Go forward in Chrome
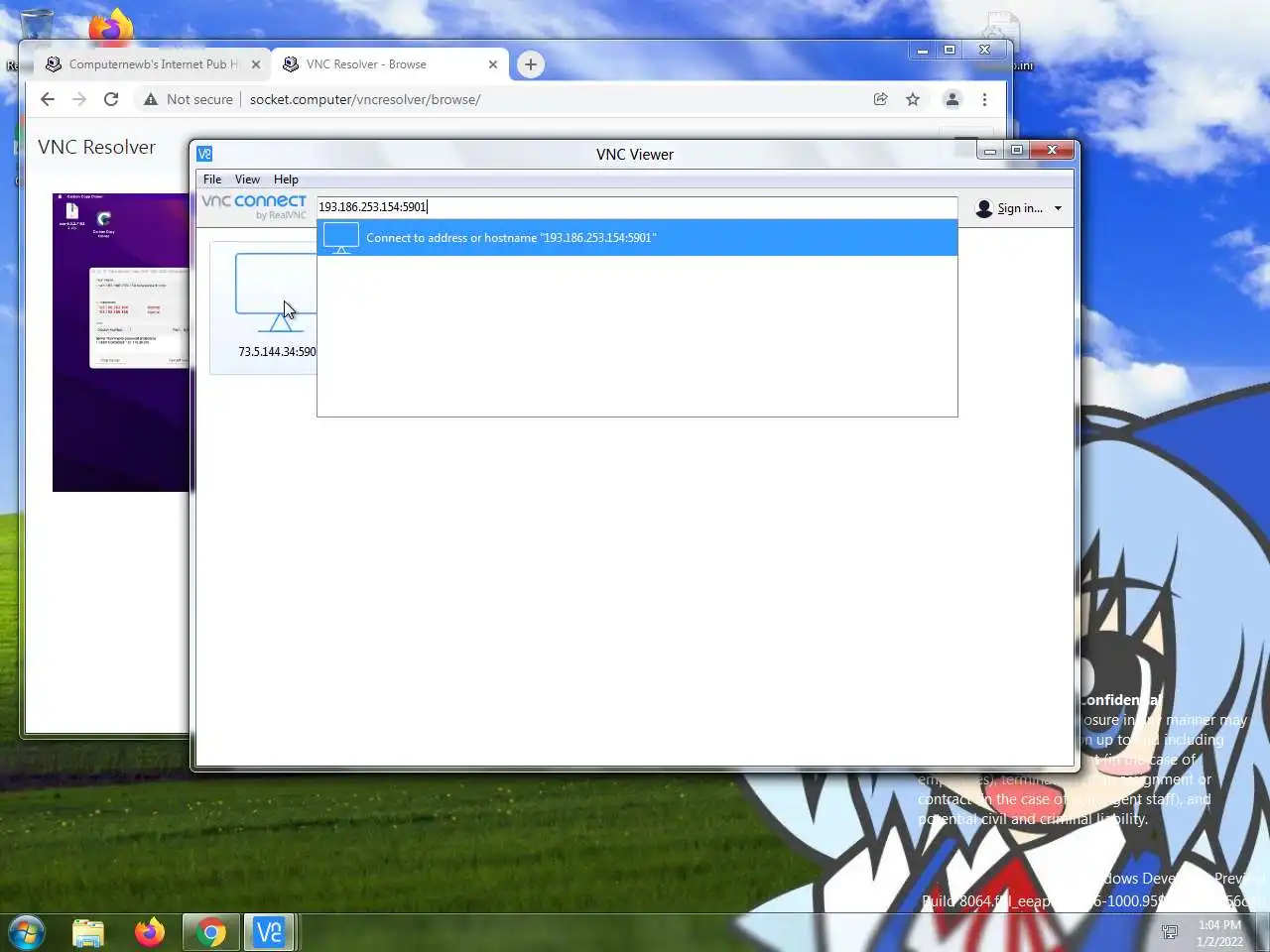1270x952 pixels. click(79, 99)
